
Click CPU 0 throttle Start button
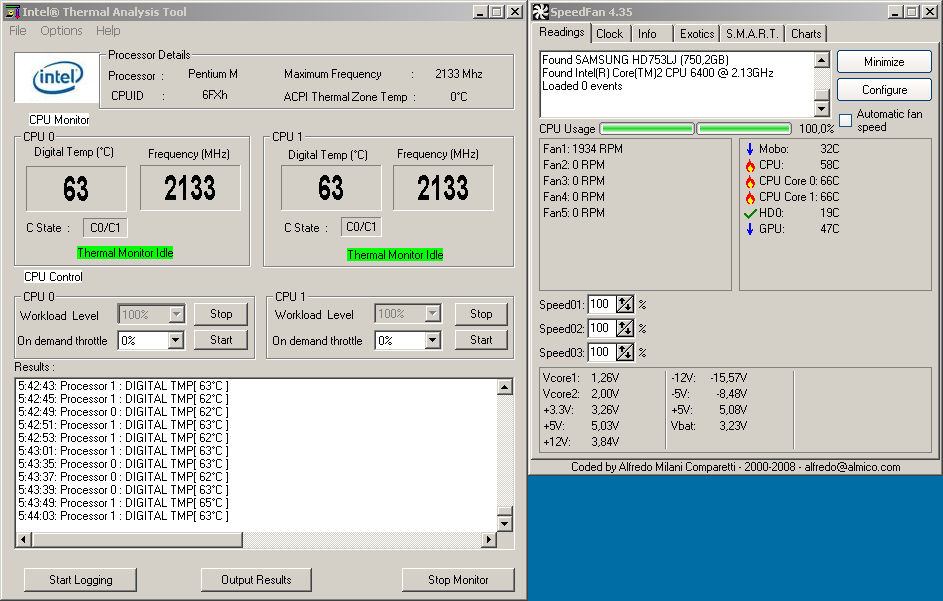[x=221, y=340]
